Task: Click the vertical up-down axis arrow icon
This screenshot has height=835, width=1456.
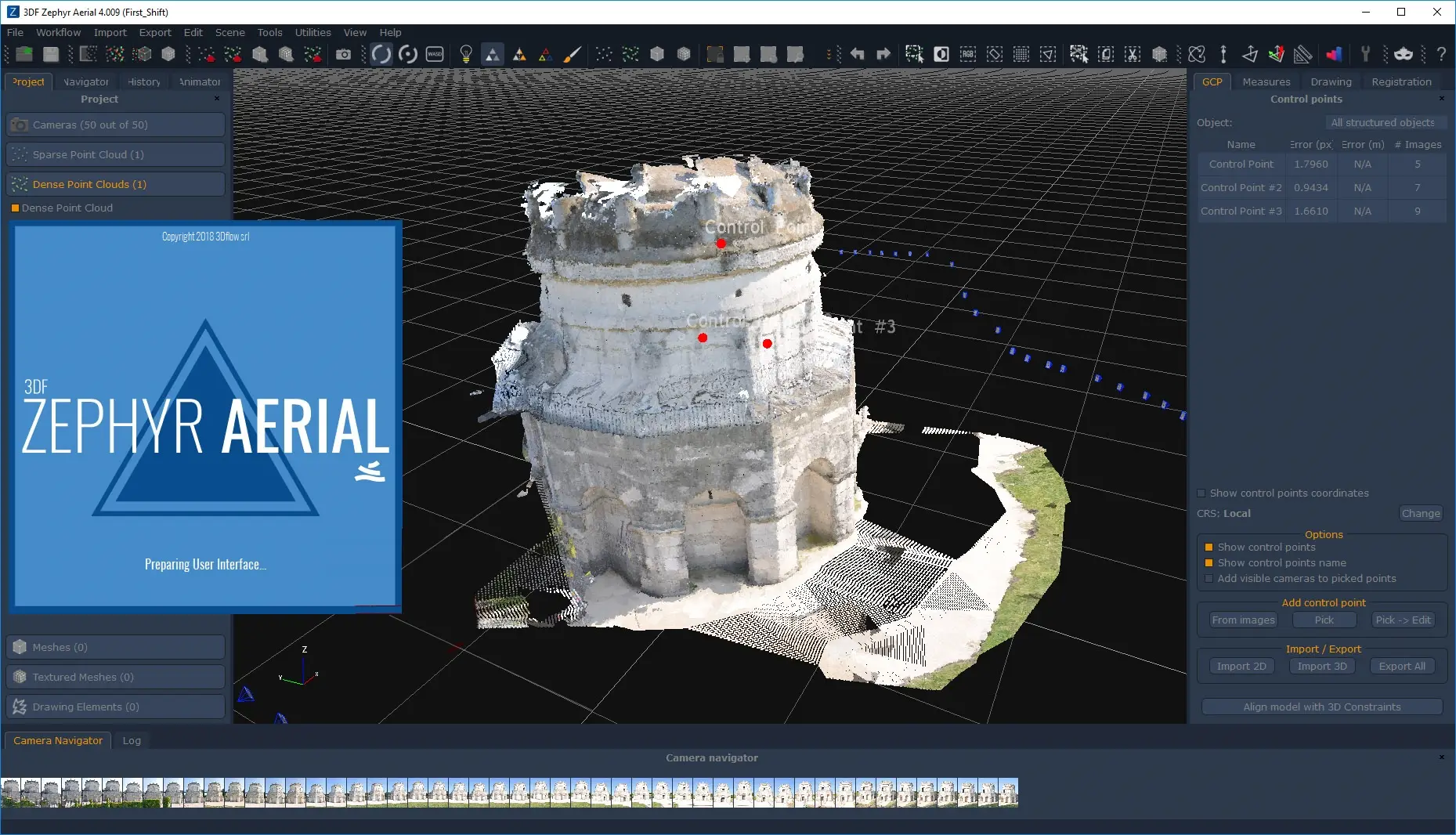Action: tap(1223, 54)
